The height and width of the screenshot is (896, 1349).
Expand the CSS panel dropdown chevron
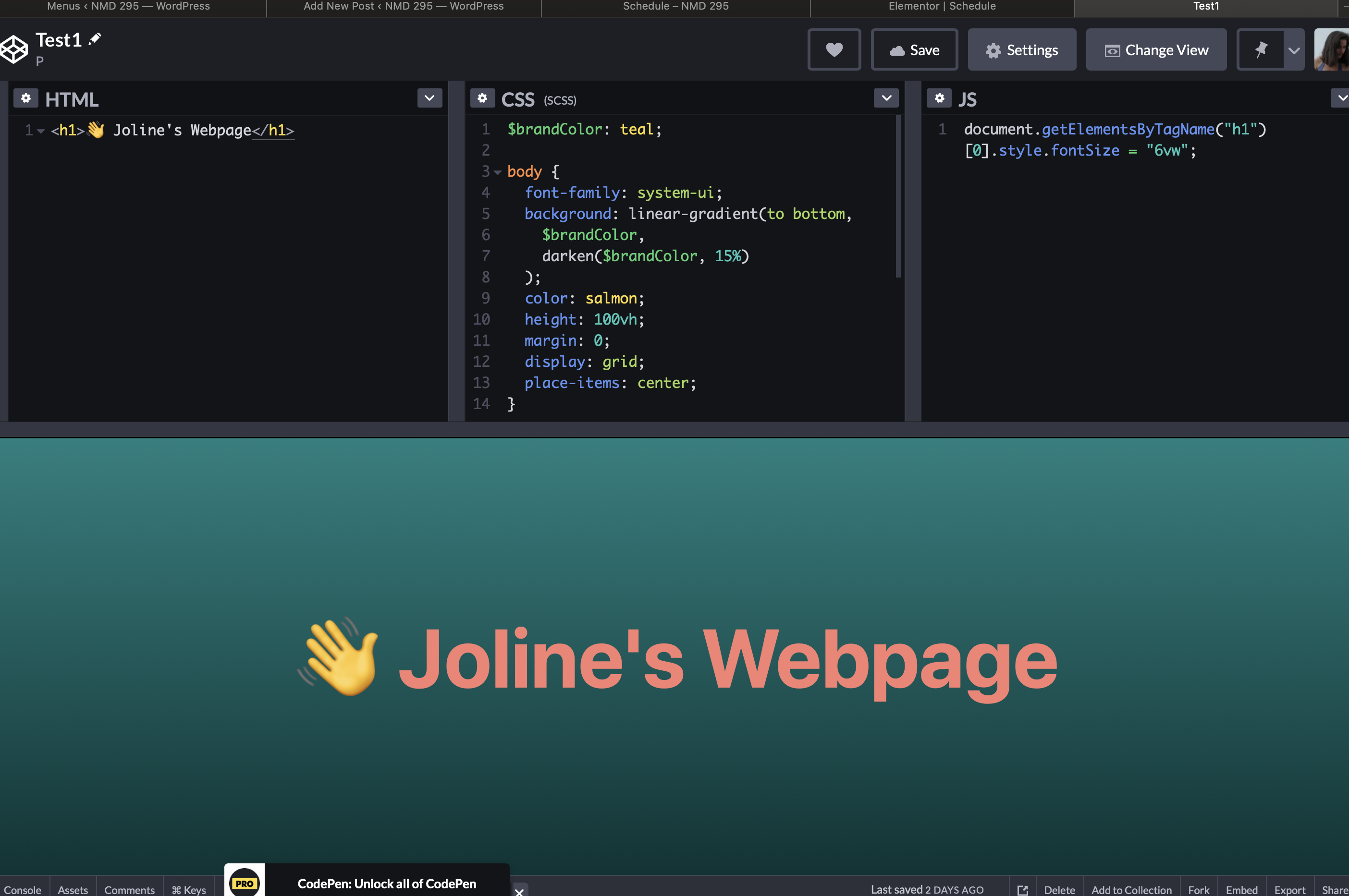tap(886, 98)
